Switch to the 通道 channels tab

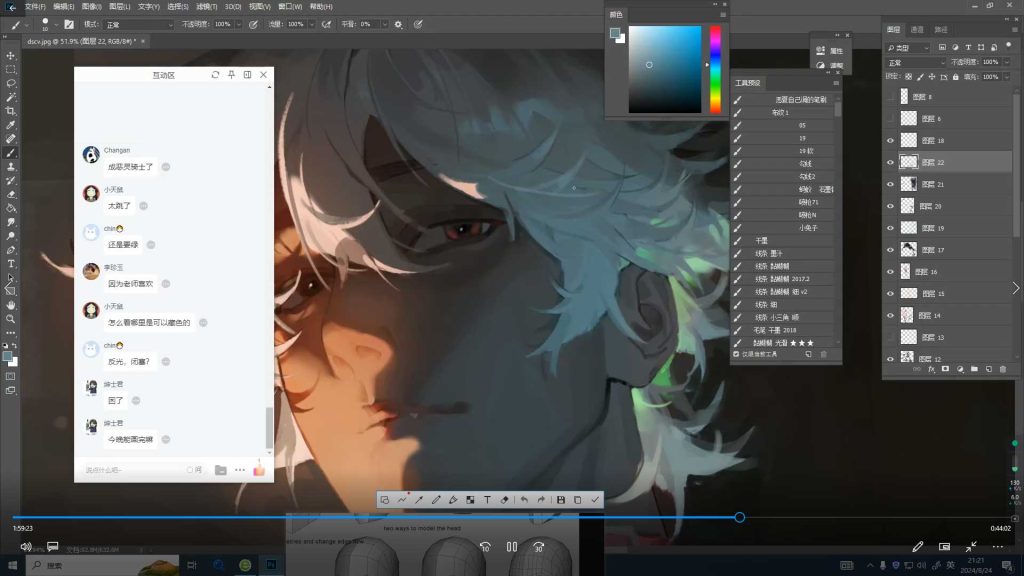917,30
